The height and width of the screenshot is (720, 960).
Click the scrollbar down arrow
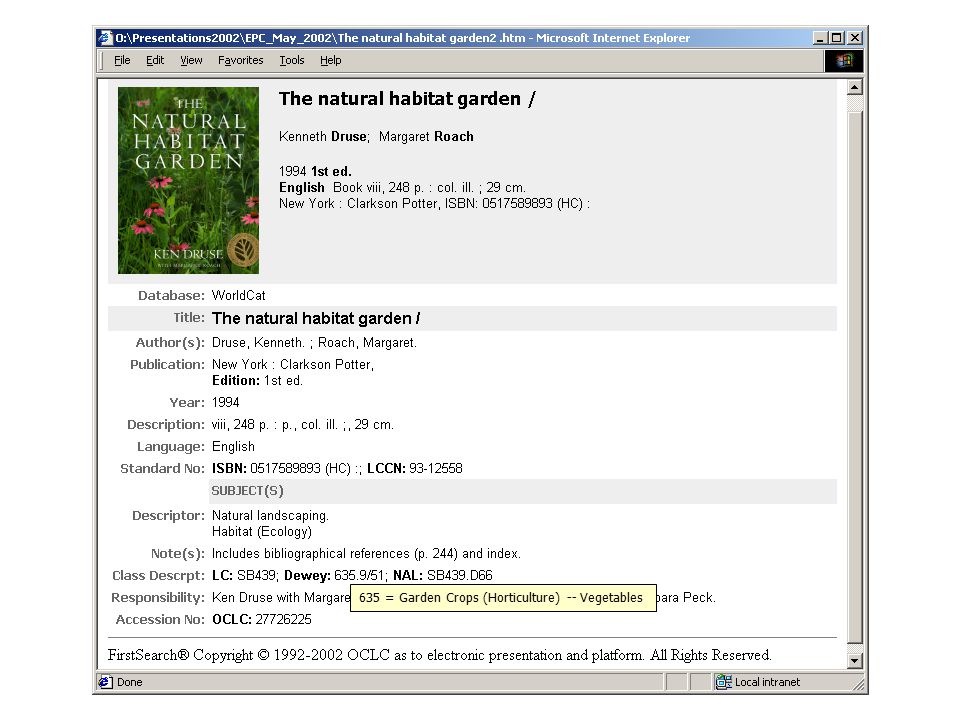click(x=855, y=661)
